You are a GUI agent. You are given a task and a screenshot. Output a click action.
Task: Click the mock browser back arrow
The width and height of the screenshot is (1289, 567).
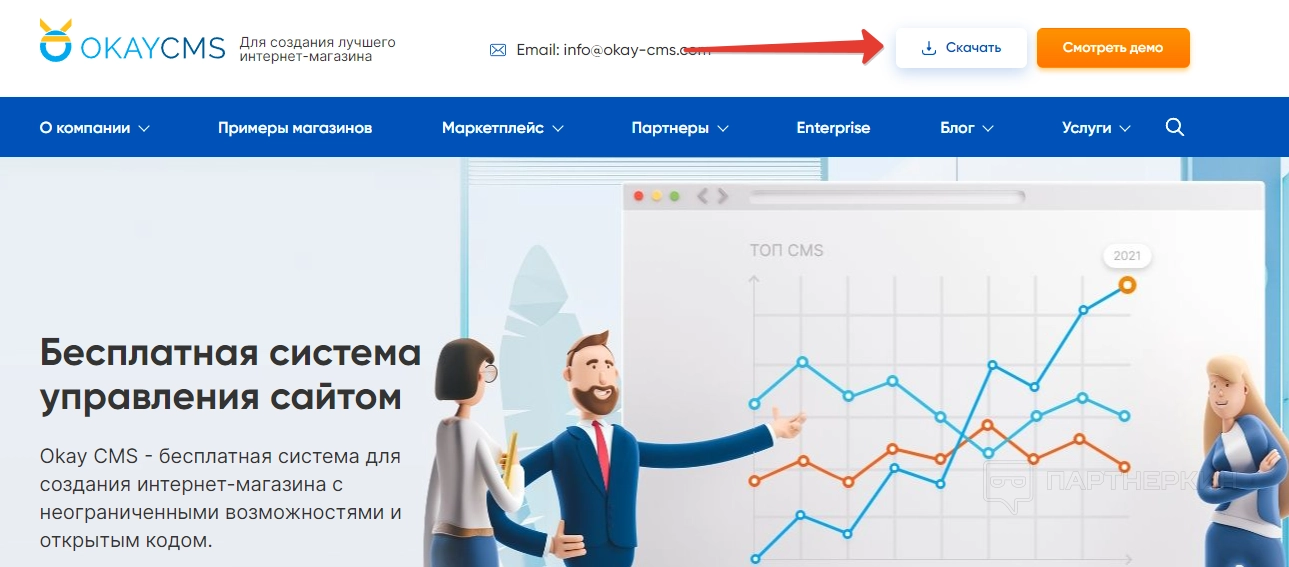[702, 196]
